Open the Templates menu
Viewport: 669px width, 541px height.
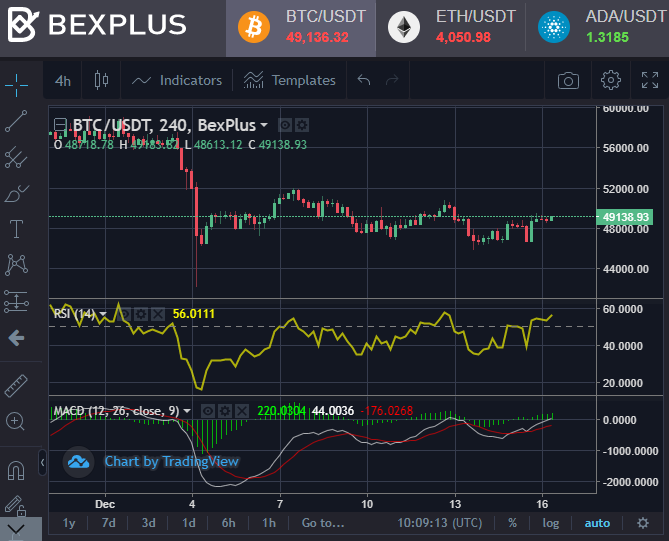pos(289,80)
